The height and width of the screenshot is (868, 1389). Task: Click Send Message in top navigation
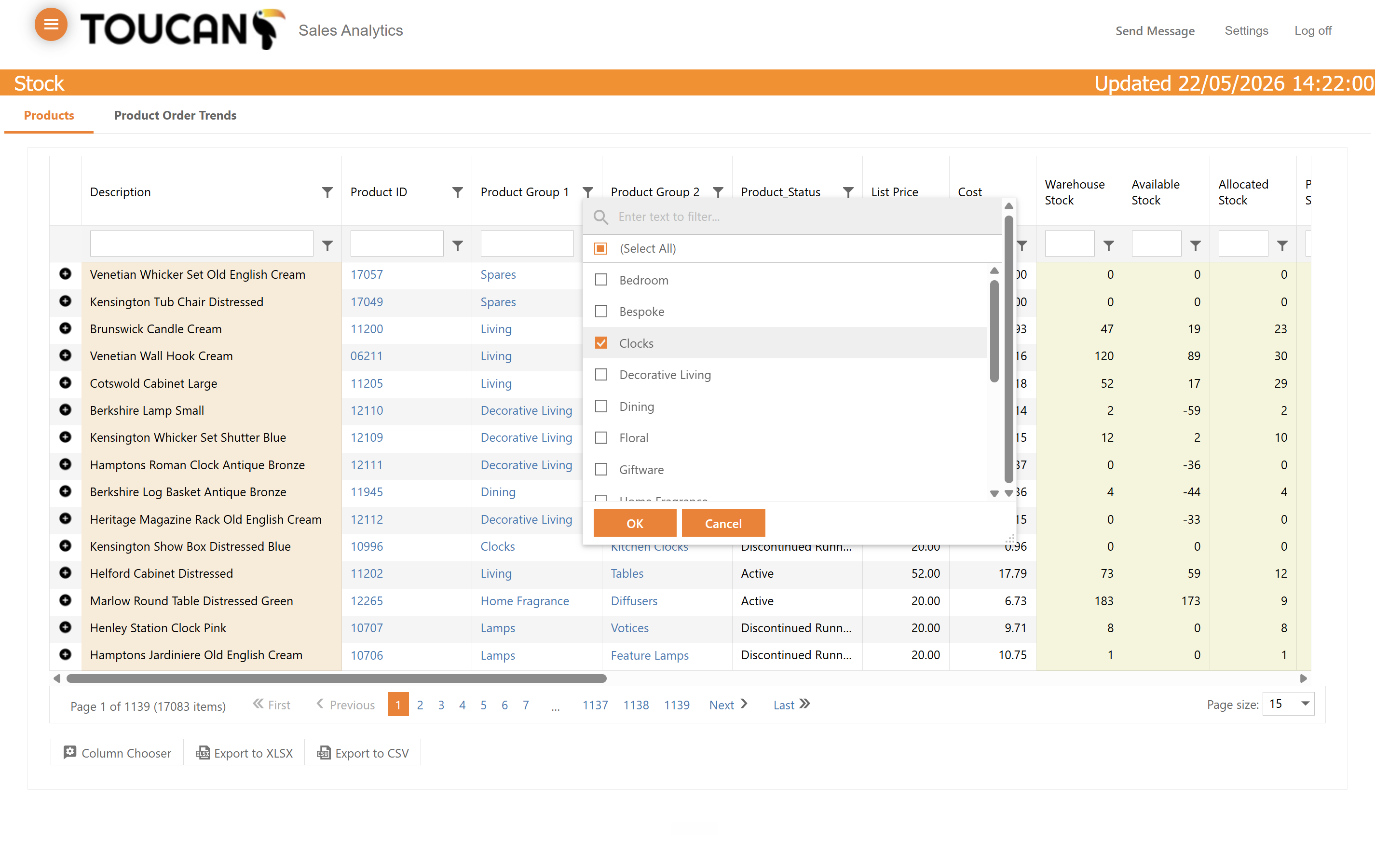point(1155,31)
